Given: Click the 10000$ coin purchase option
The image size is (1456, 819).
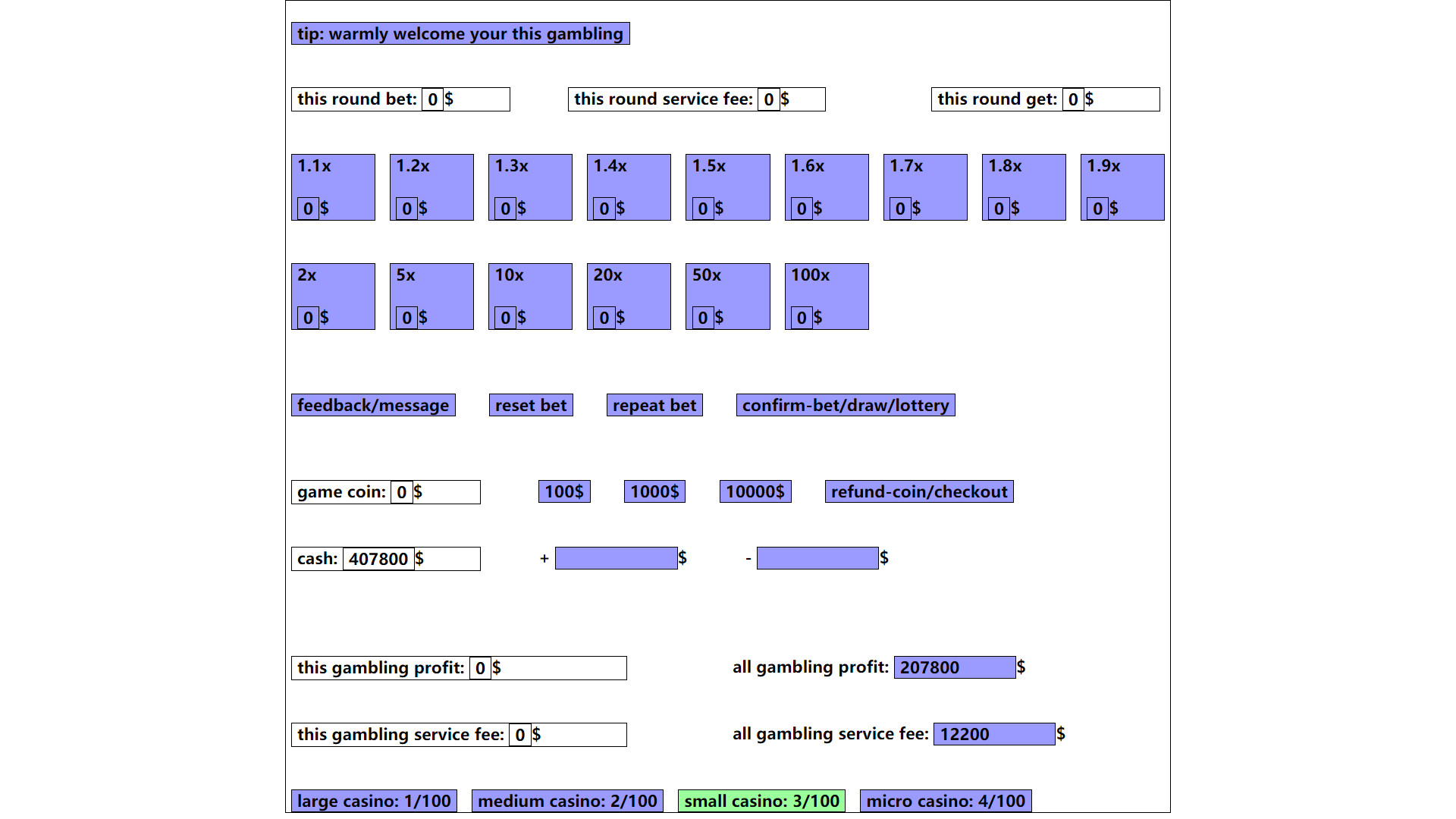Looking at the screenshot, I should 757,491.
